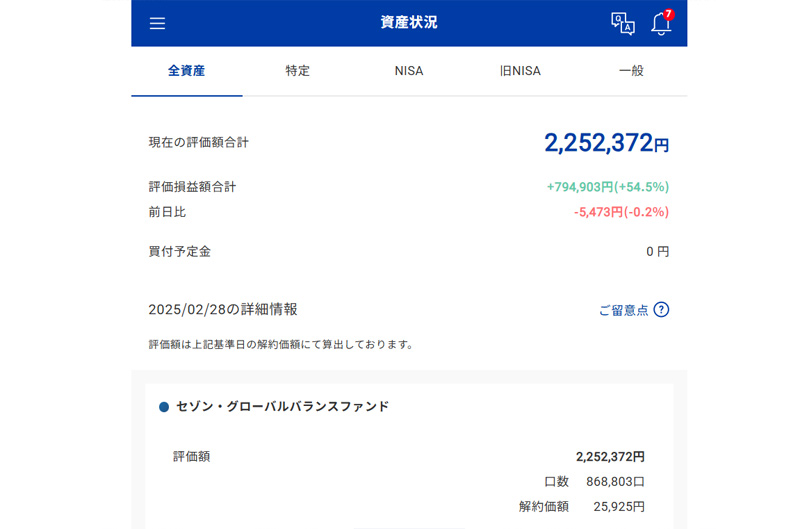800x529 pixels.
Task: Open the 旧NISA tab
Action: pyautogui.click(x=520, y=71)
